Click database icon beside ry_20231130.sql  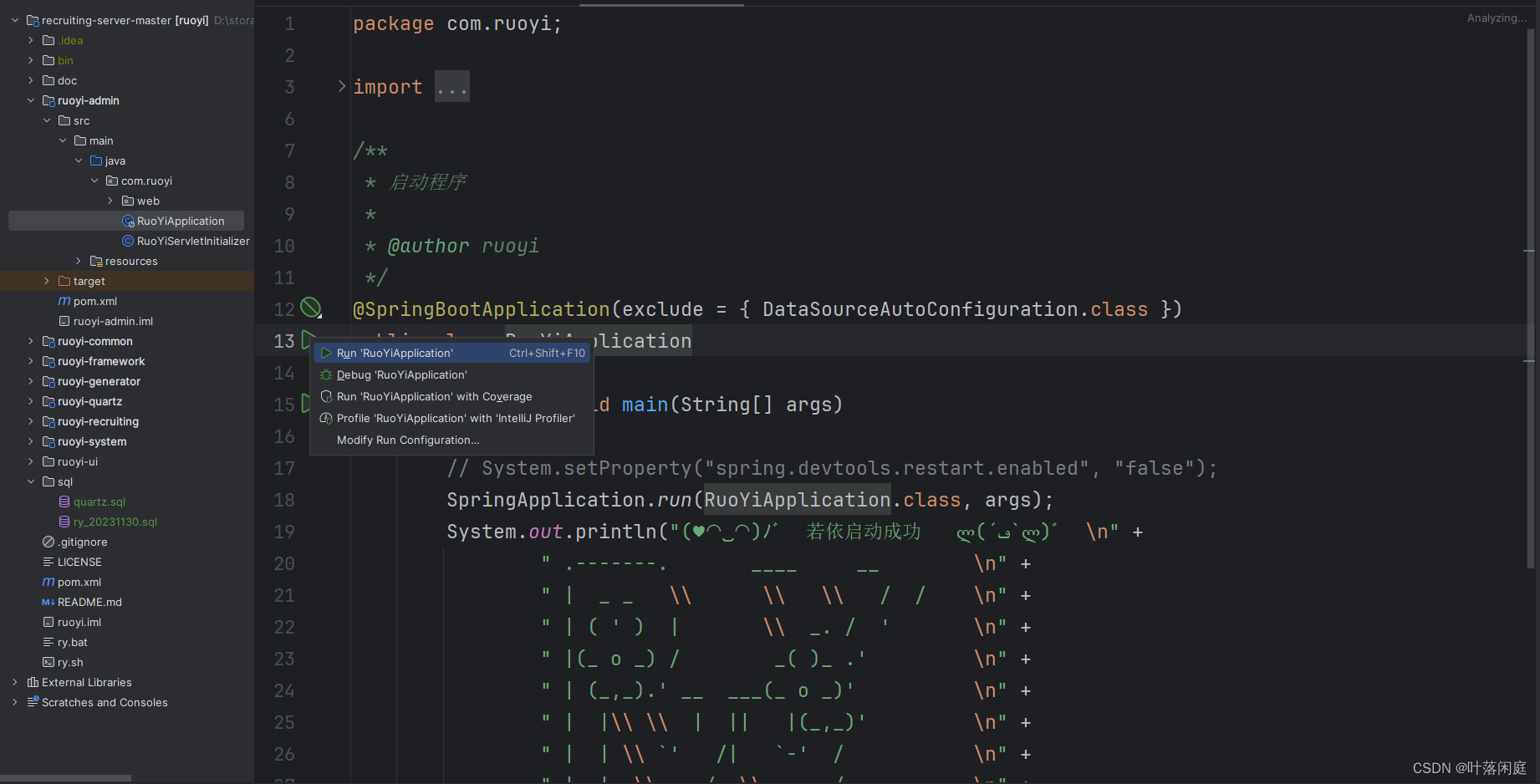pyautogui.click(x=64, y=522)
